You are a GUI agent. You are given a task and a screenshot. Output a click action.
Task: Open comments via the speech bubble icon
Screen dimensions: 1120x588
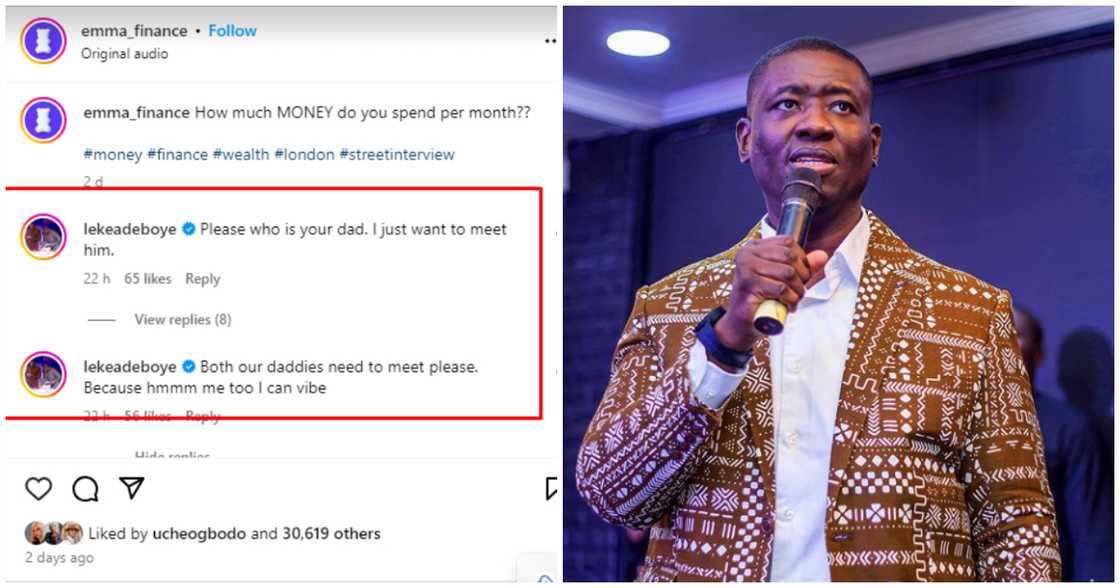pyautogui.click(x=85, y=489)
